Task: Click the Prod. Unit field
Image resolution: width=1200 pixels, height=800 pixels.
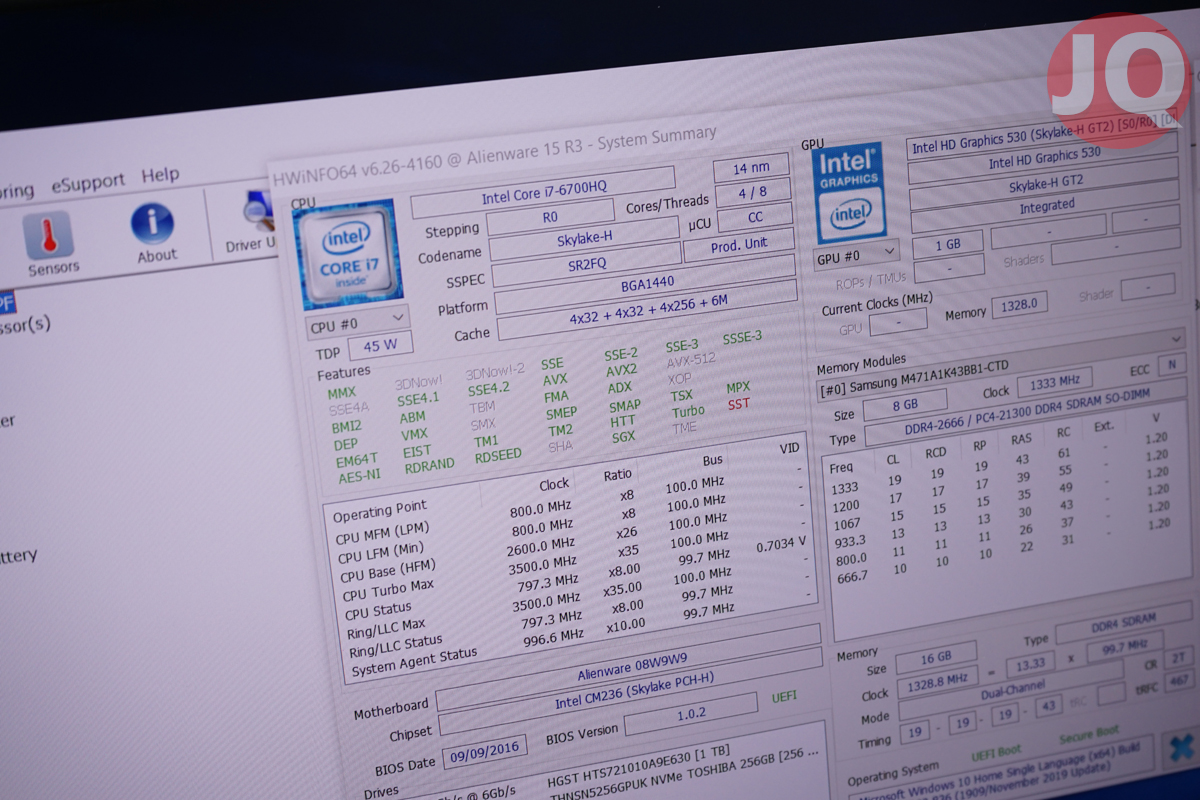Action: coord(740,244)
